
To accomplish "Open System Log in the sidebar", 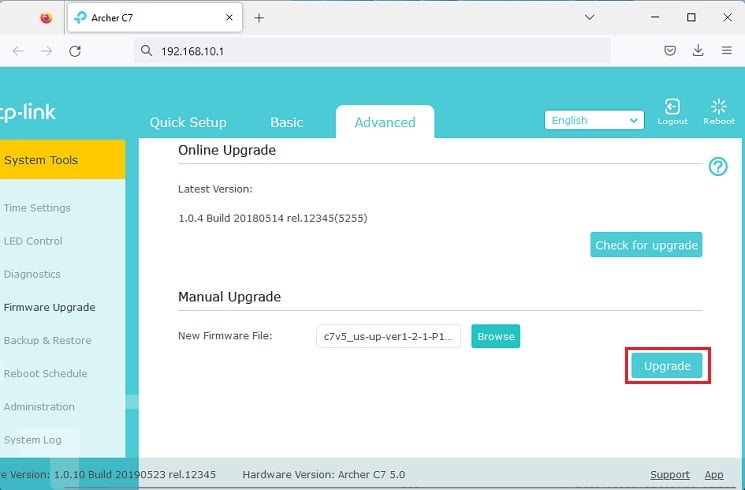I will pyautogui.click(x=33, y=440).
